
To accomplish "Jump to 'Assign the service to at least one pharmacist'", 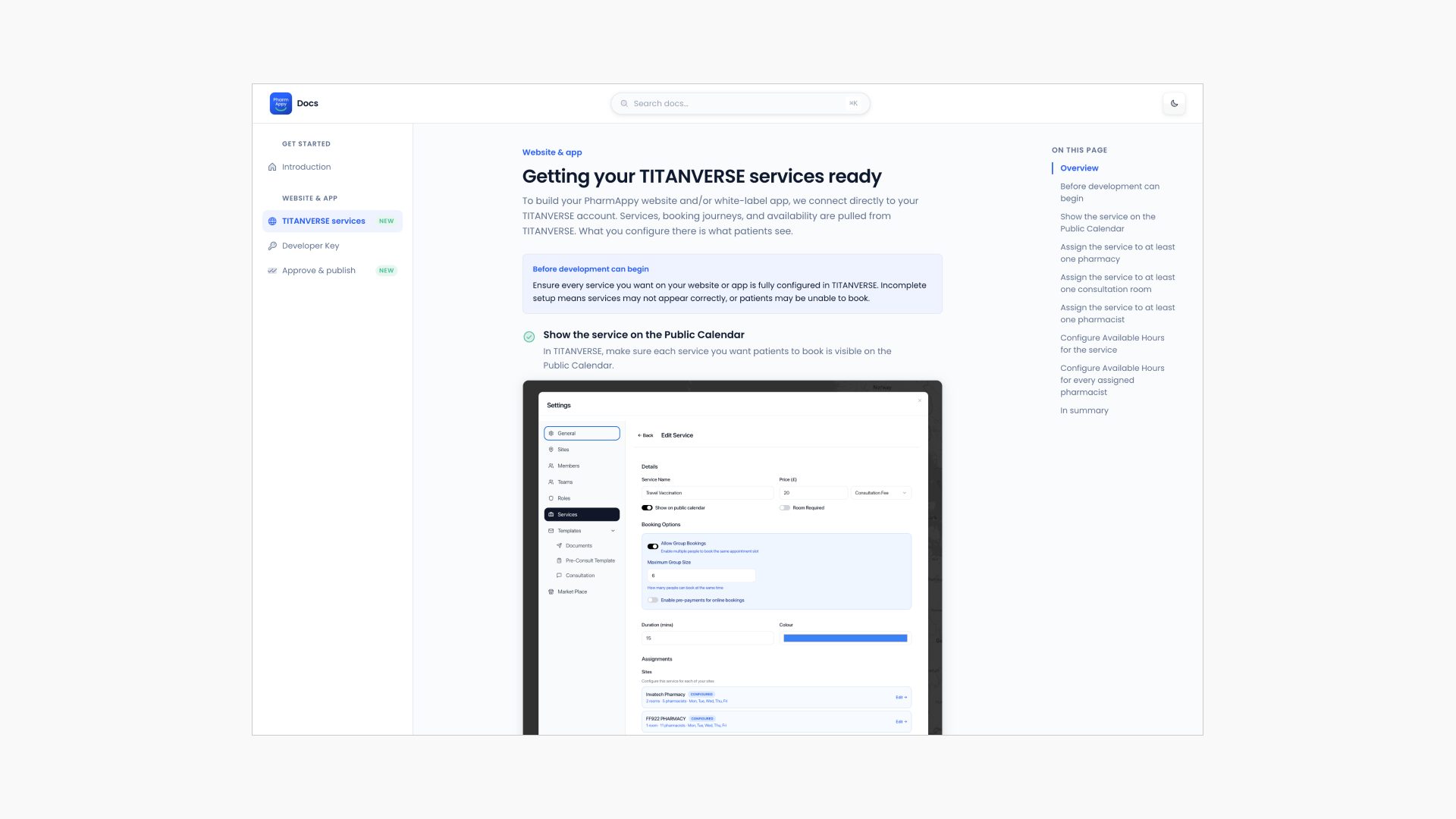I will pos(1117,314).
